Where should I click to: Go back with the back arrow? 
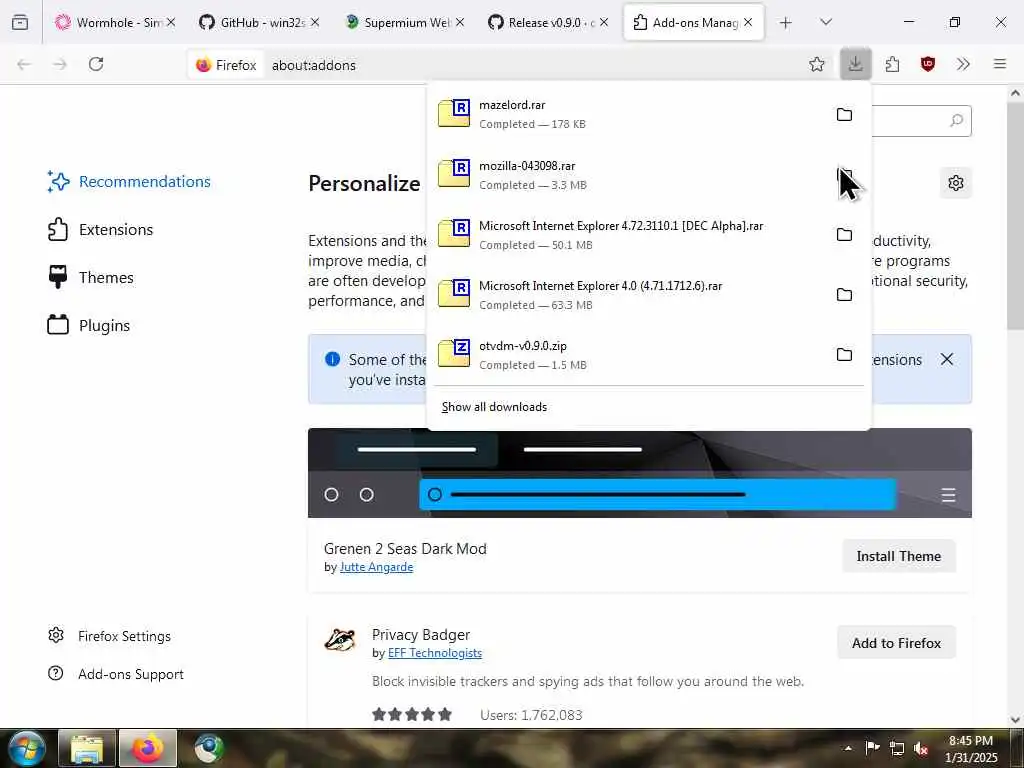pyautogui.click(x=24, y=64)
